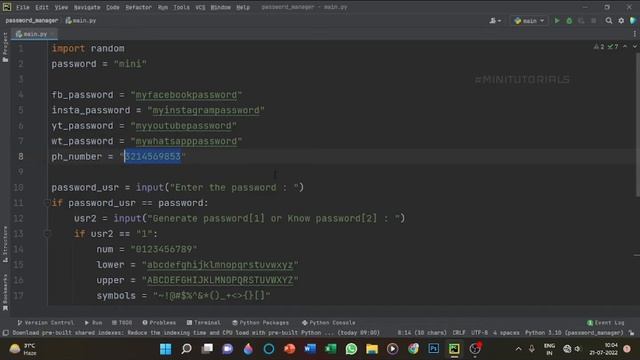This screenshot has width=640, height=360.
Task: Open WhatsApp from the taskbar
Action: (351, 349)
